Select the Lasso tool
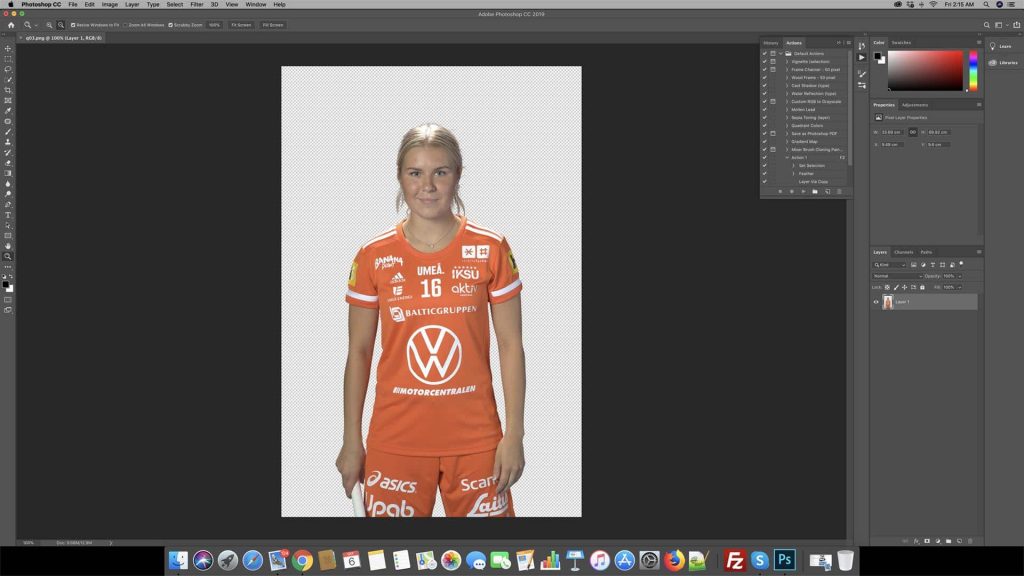 8,69
